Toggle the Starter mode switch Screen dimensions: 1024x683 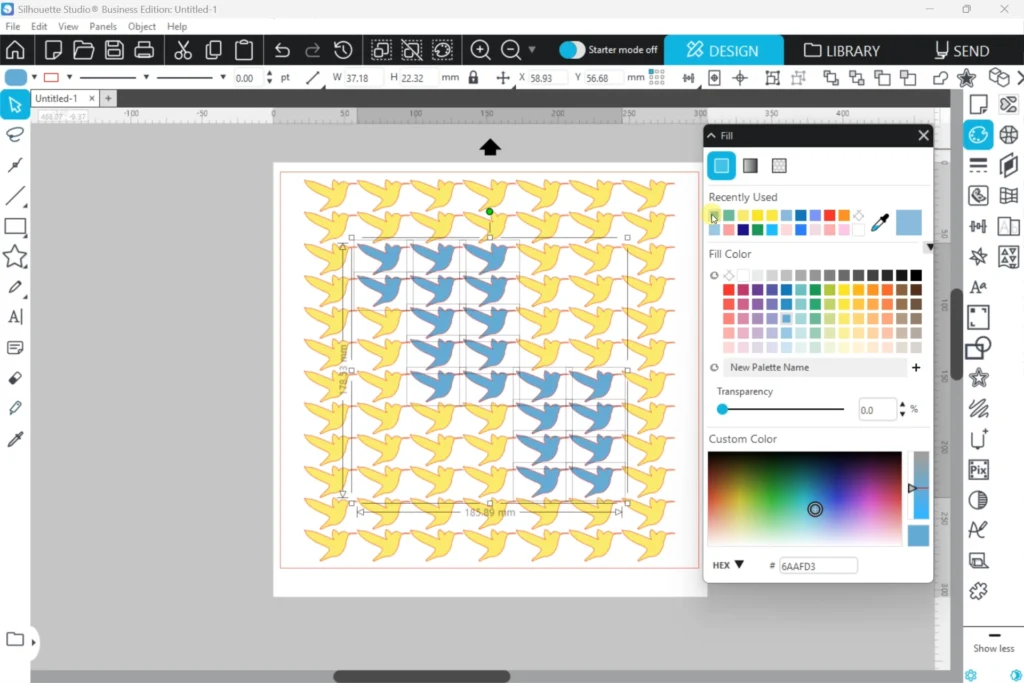[571, 50]
